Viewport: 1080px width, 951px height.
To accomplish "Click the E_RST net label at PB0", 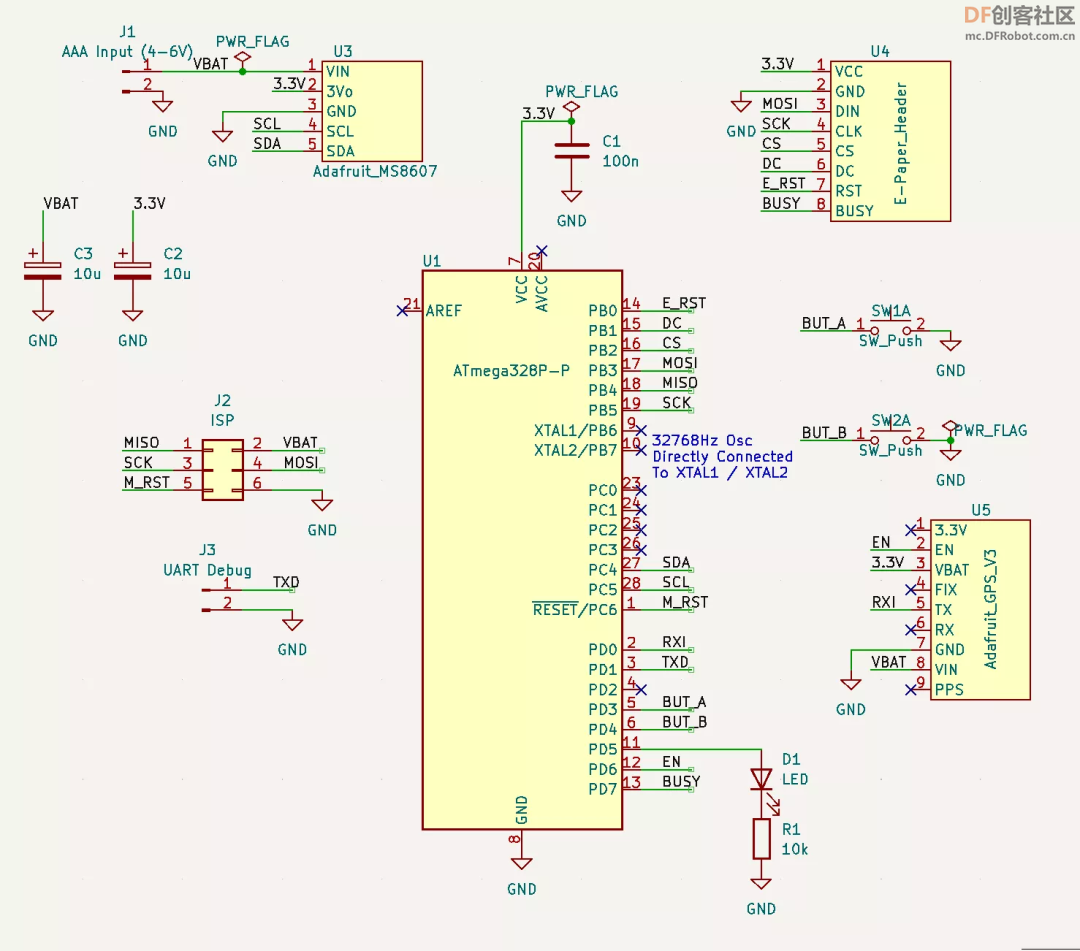I will 684,303.
